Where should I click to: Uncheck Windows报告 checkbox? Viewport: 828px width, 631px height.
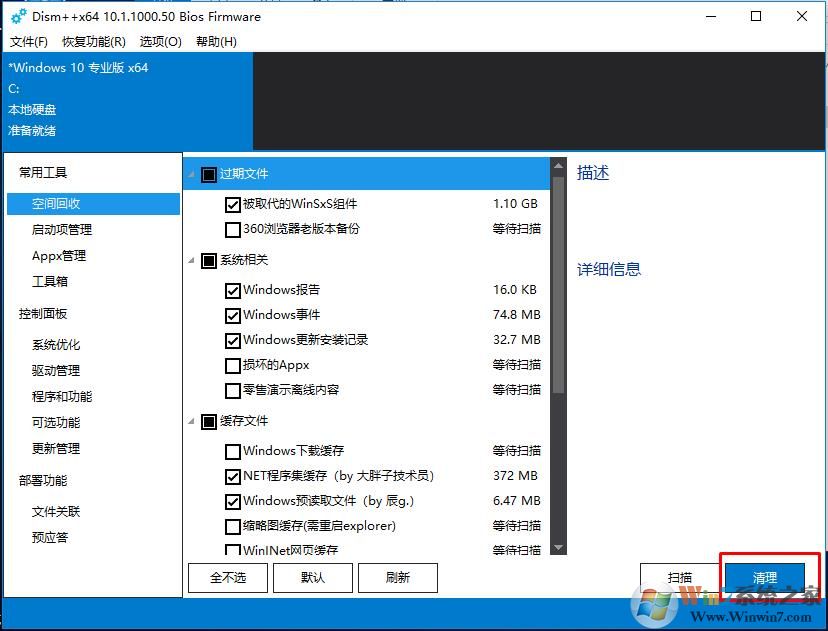pos(232,290)
